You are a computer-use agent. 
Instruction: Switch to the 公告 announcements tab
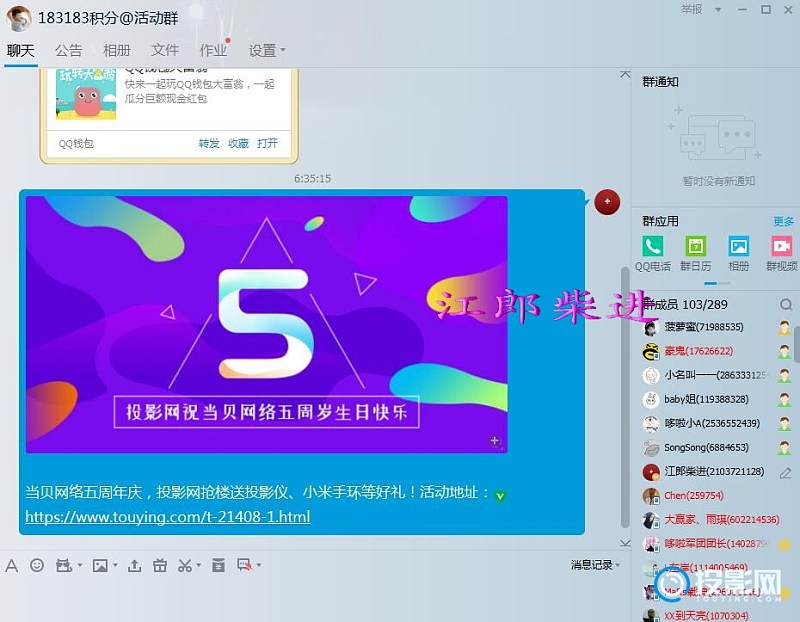[69, 50]
